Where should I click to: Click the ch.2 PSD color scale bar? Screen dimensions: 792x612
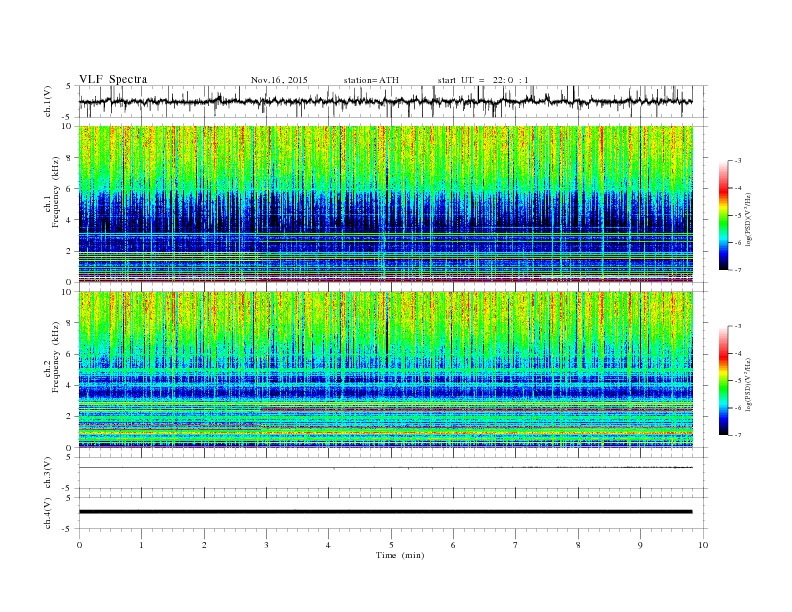(x=723, y=380)
